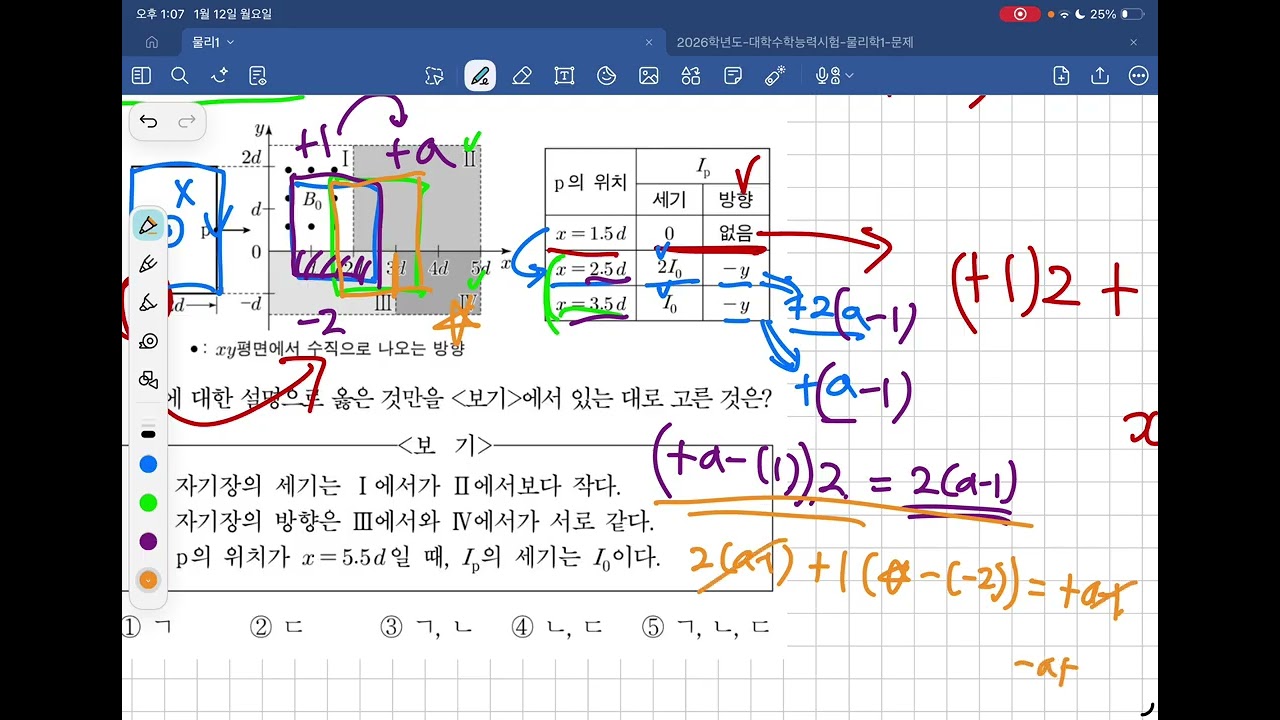The image size is (1280, 720).
Task: Select the tape tool in palette
Action: pyautogui.click(x=148, y=341)
